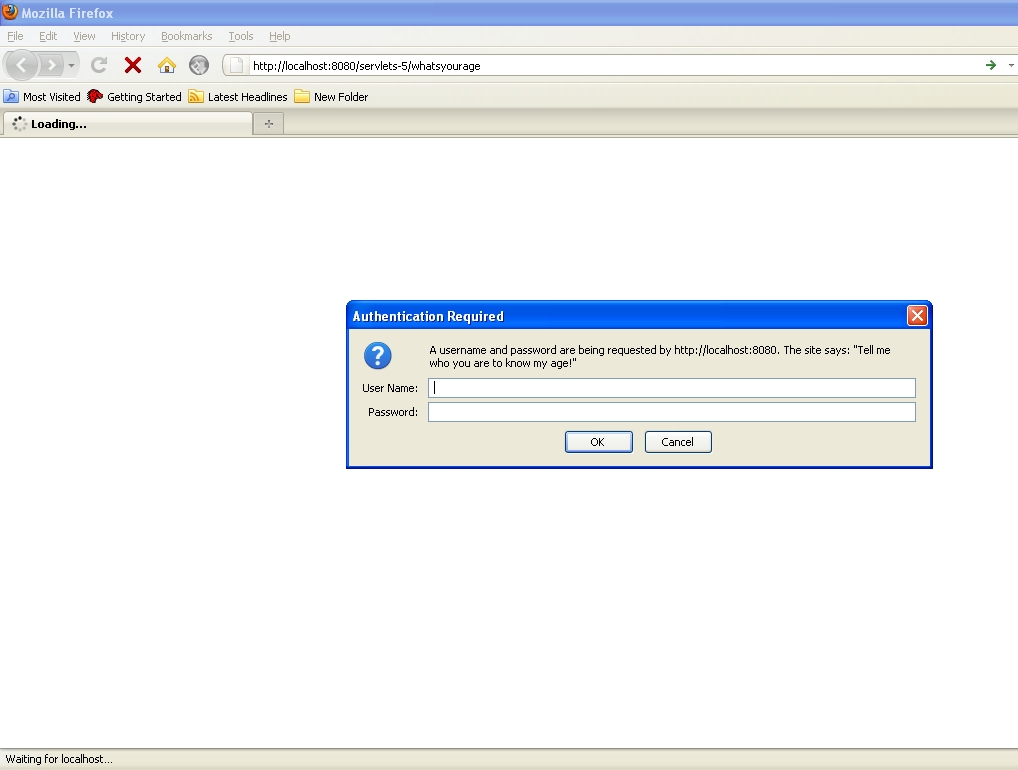Image resolution: width=1018 pixels, height=770 pixels.
Task: Stop loading the page
Action: [132, 64]
